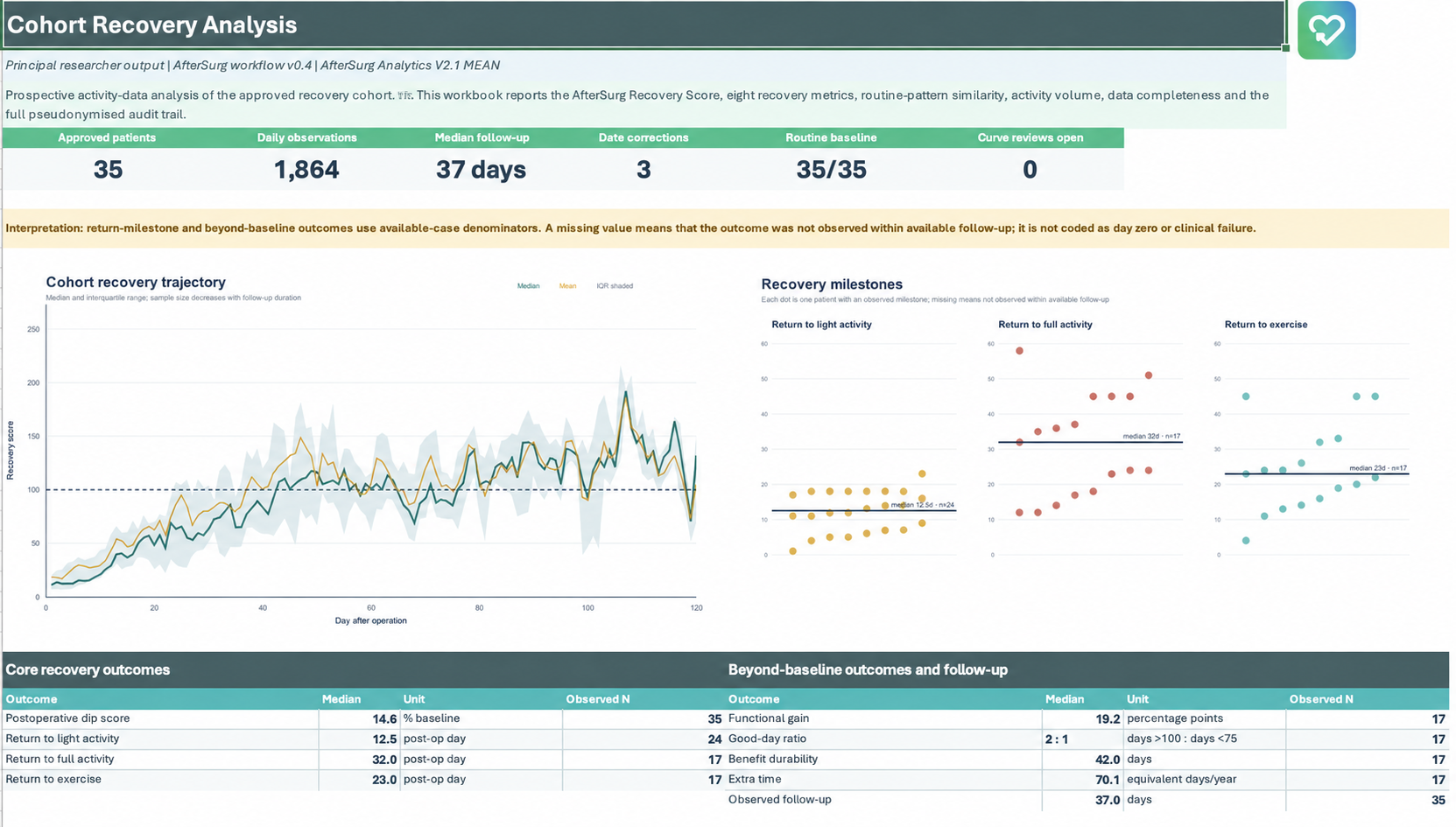Viewport: 1456px width, 827px height.
Task: Click the Date corrections value '3'
Action: 644,169
